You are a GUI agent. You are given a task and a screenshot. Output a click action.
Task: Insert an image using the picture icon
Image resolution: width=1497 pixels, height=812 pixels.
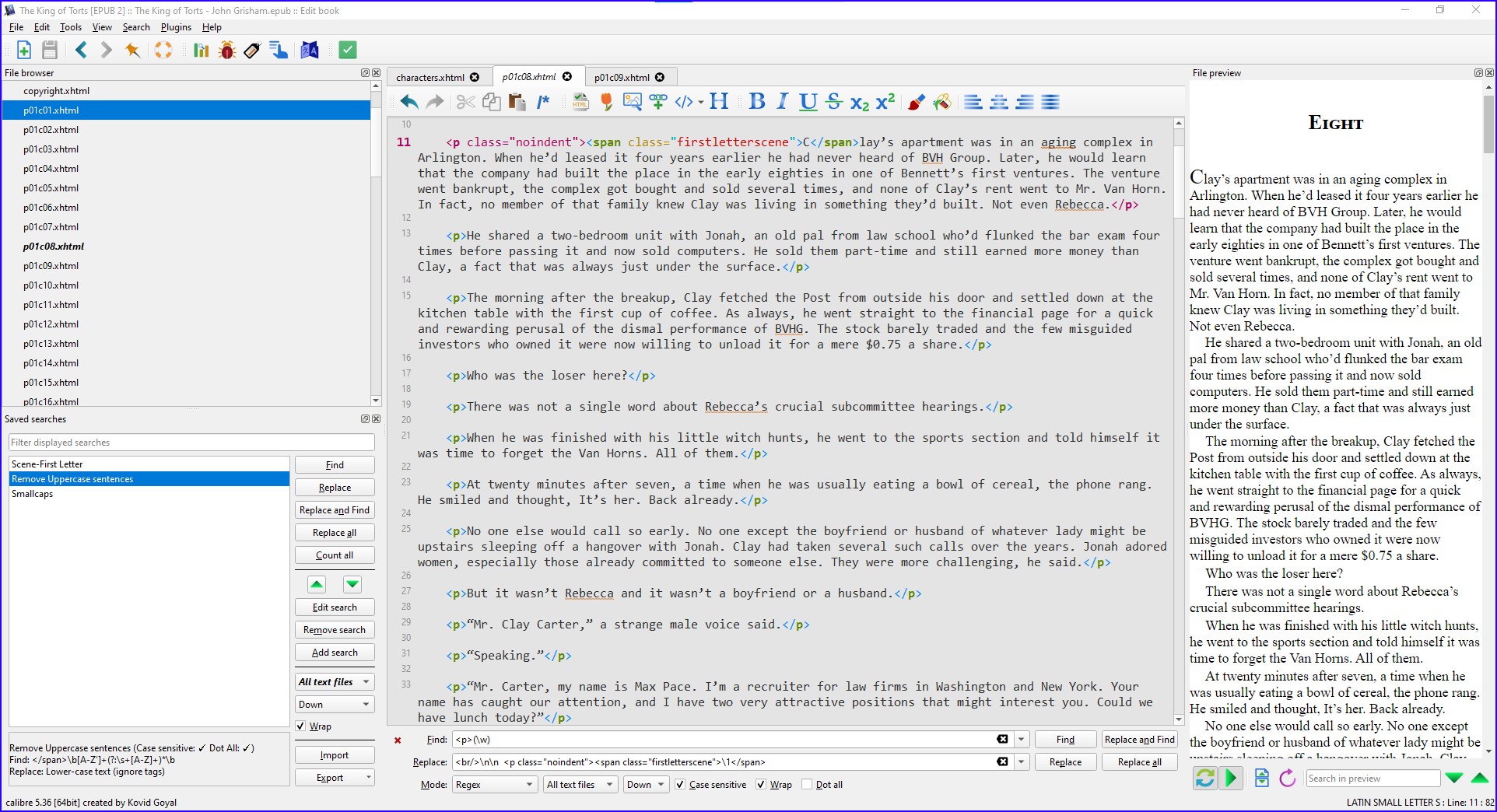tap(633, 102)
